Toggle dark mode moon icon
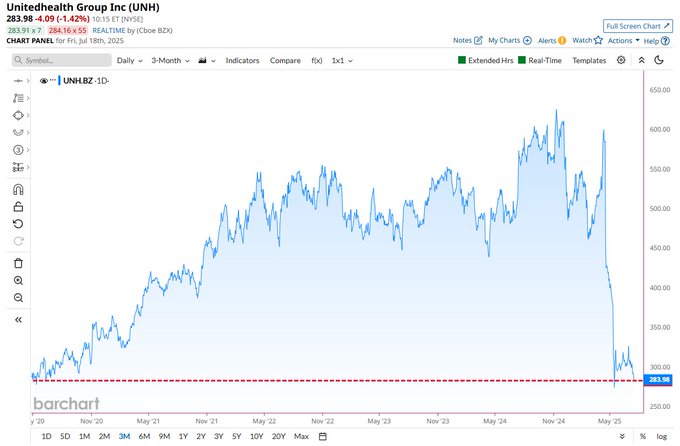Viewport: 680px width, 446px height. [x=659, y=60]
